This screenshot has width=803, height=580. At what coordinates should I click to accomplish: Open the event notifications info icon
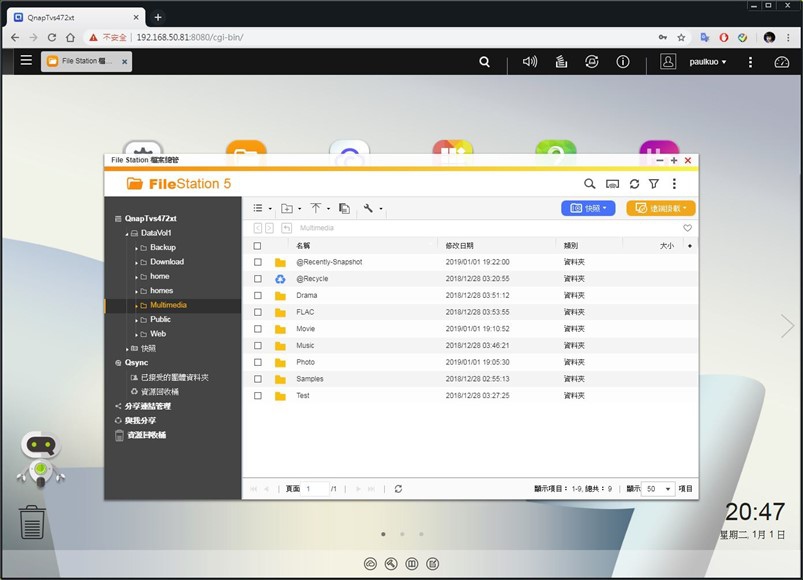click(x=623, y=62)
